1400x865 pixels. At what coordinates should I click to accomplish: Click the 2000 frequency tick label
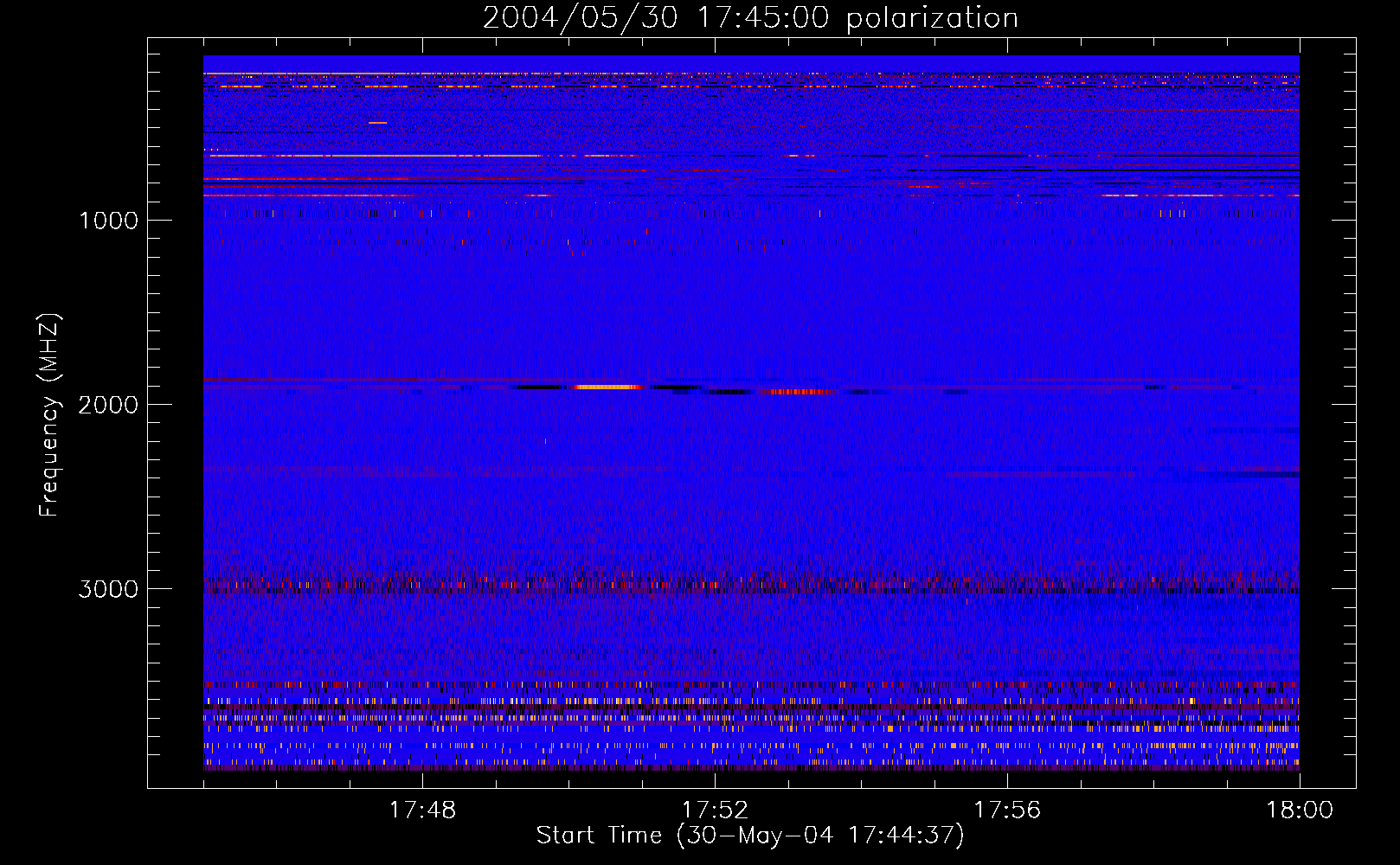(x=108, y=405)
